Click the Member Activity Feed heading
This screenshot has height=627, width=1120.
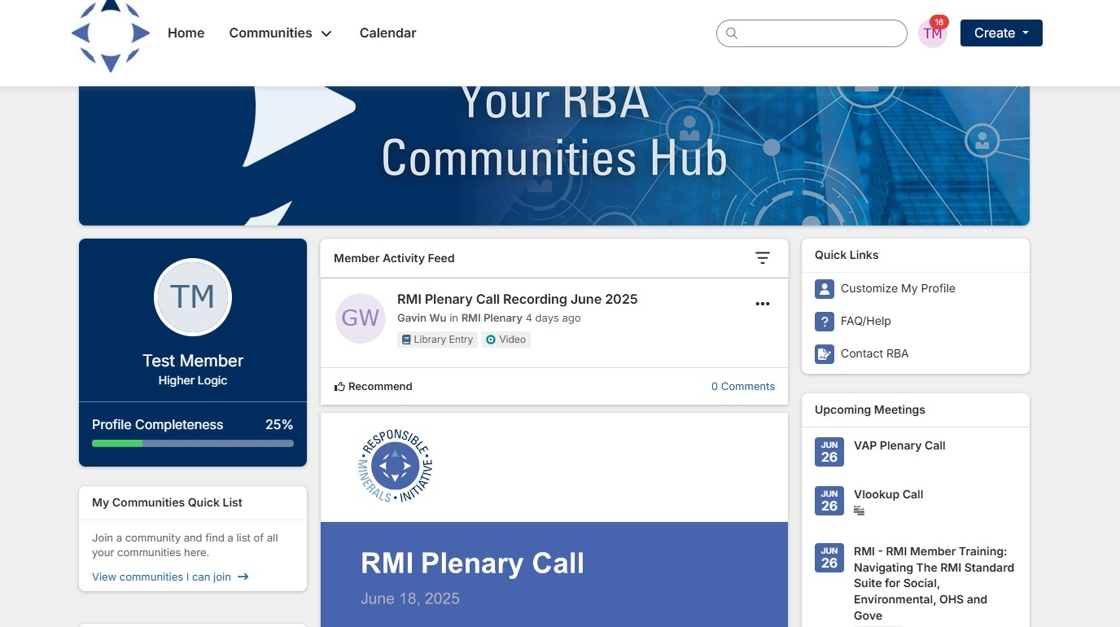[394, 259]
